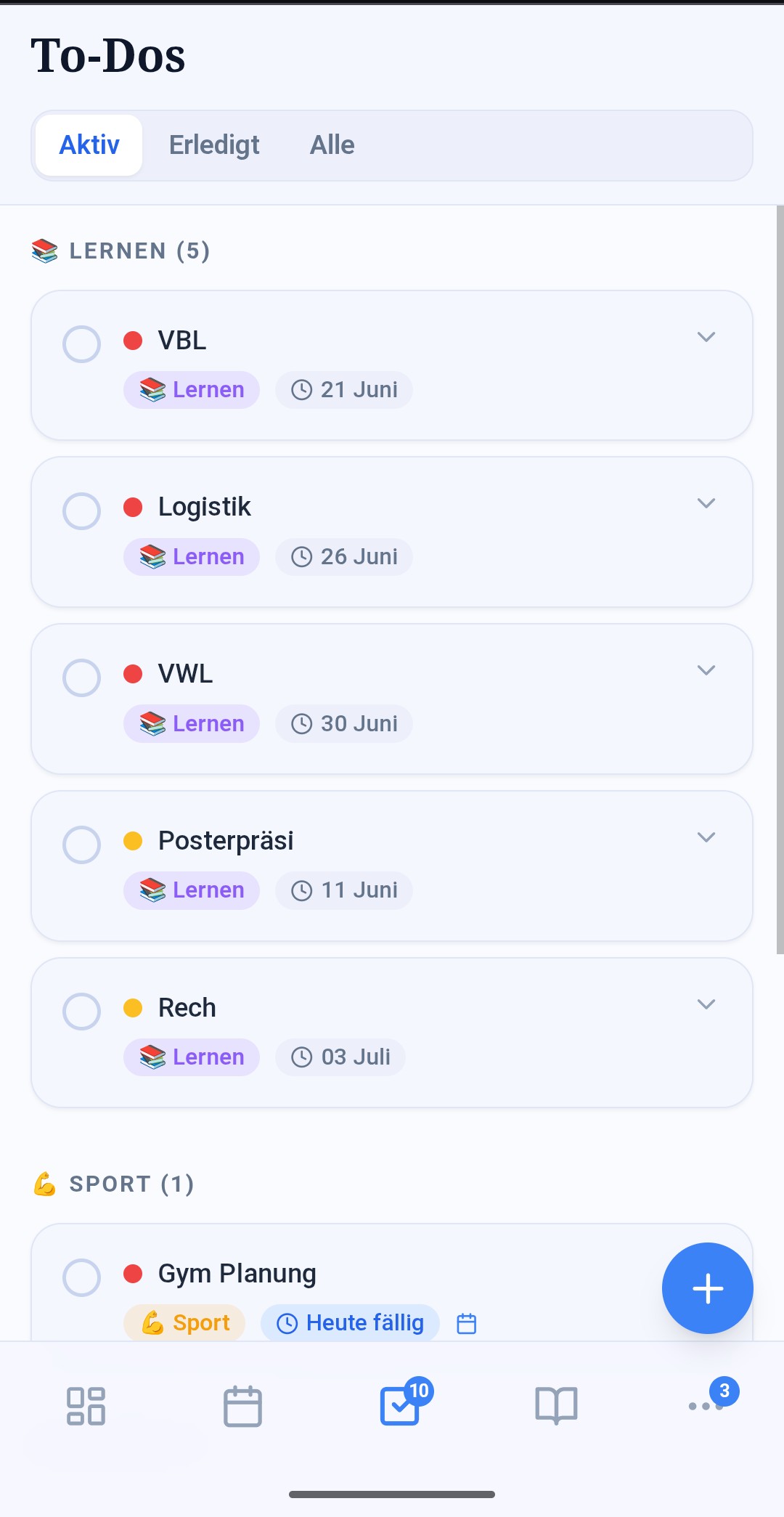Switch to the Erledigt tab
The width and height of the screenshot is (784, 1517).
pos(214,145)
